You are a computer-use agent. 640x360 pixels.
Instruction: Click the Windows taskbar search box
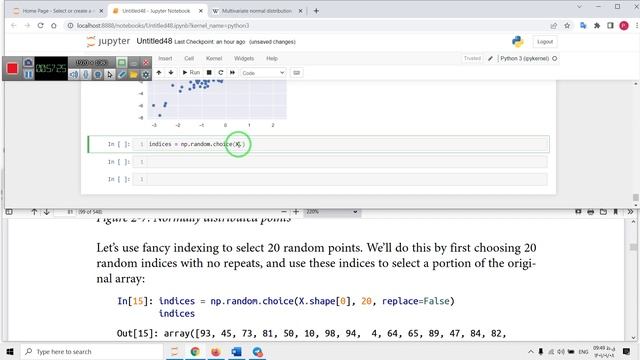point(92,351)
